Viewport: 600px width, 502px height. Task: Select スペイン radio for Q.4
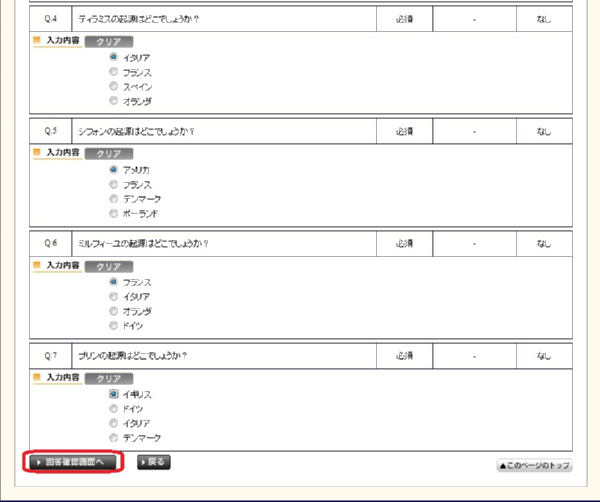pyautogui.click(x=114, y=87)
